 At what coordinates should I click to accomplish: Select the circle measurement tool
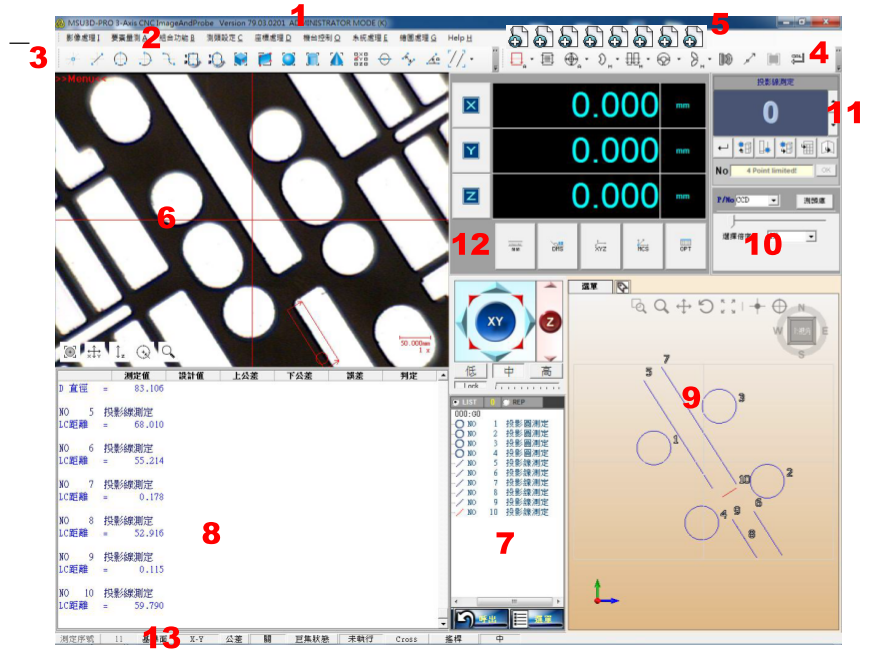120,59
